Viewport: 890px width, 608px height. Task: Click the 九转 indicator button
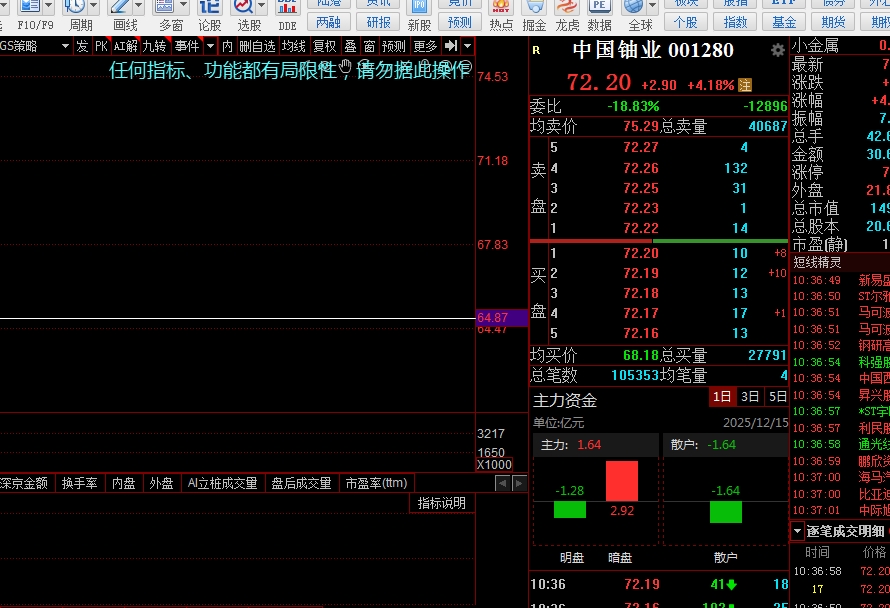[x=154, y=46]
